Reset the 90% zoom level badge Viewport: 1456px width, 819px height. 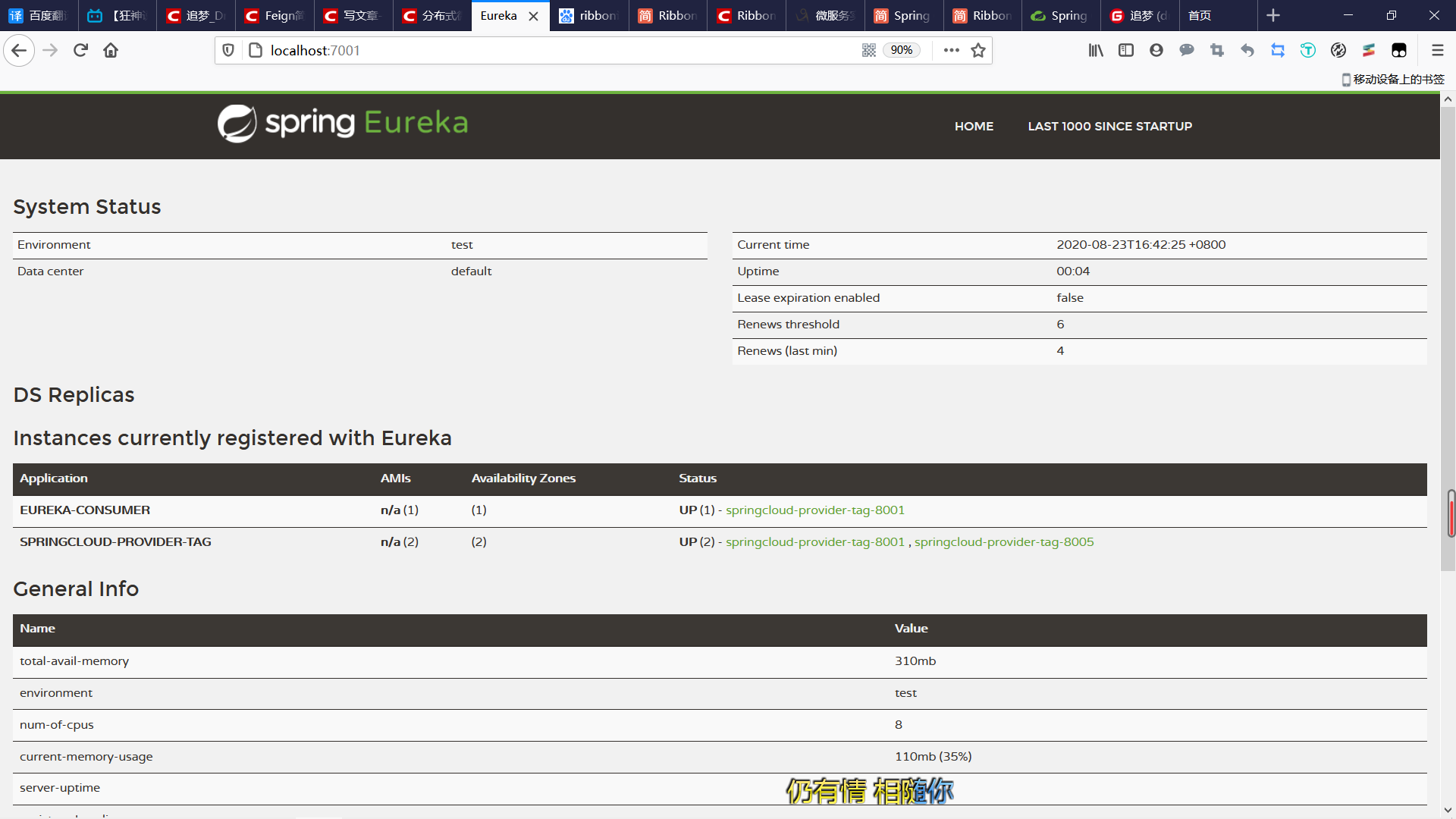902,50
